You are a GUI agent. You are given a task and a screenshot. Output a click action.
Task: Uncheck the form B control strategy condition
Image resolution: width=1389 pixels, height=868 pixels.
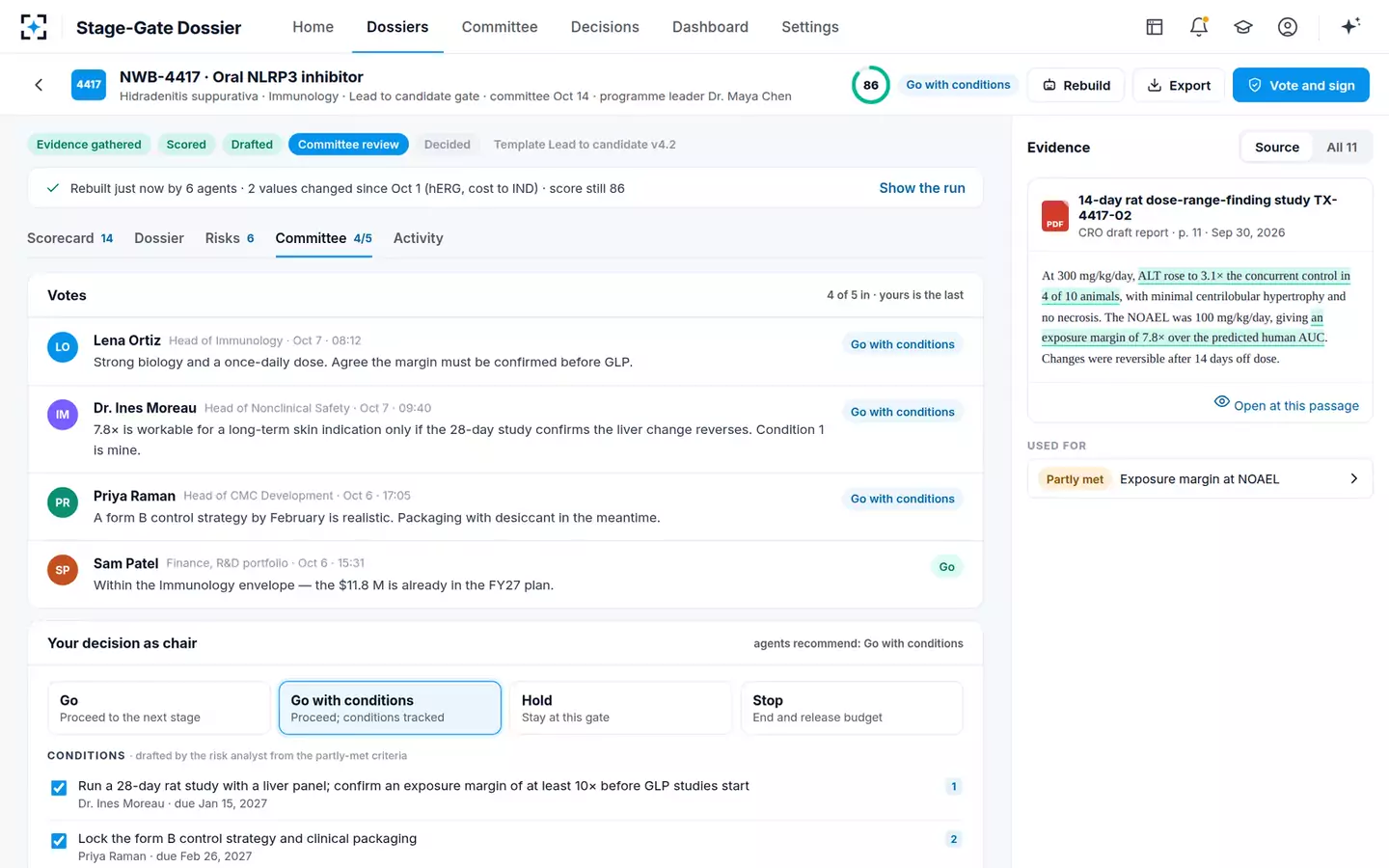pyautogui.click(x=59, y=841)
